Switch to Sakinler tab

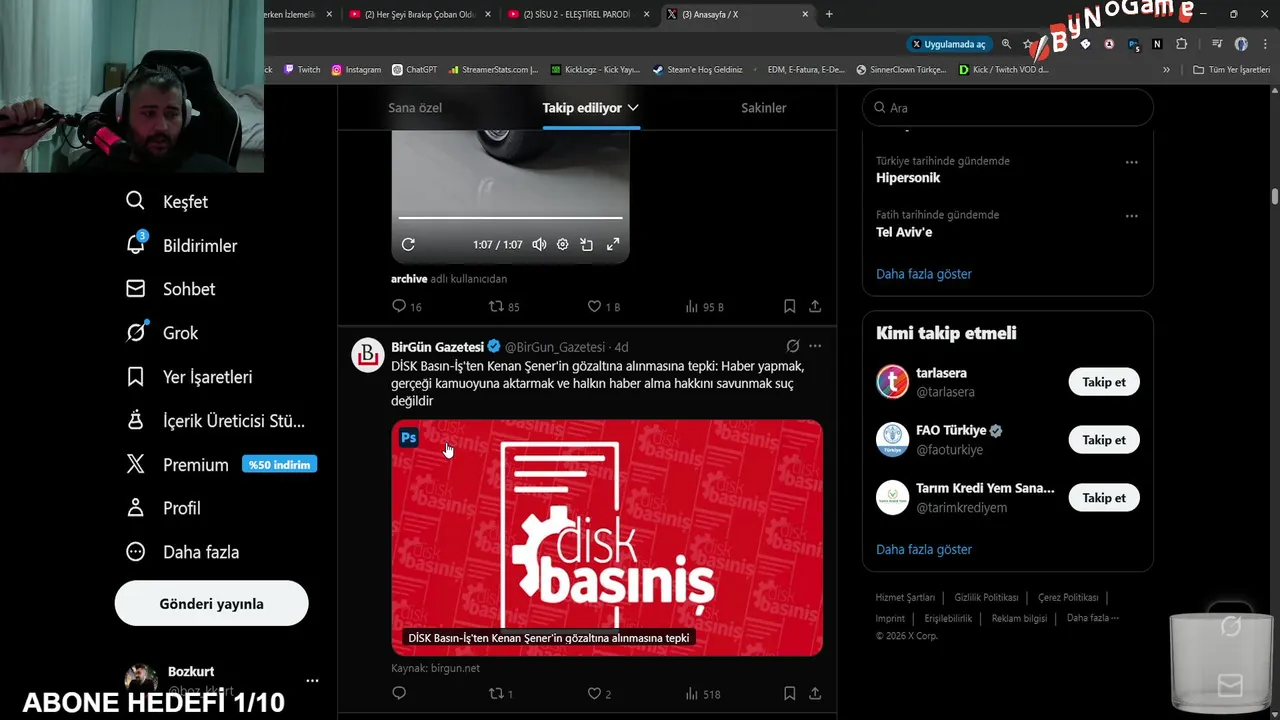pos(764,108)
